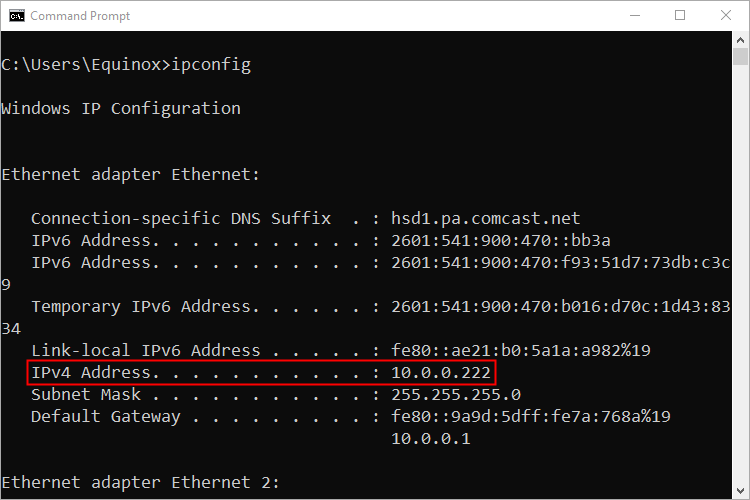
Task: Minimize the Command Prompt window
Action: coord(634,16)
